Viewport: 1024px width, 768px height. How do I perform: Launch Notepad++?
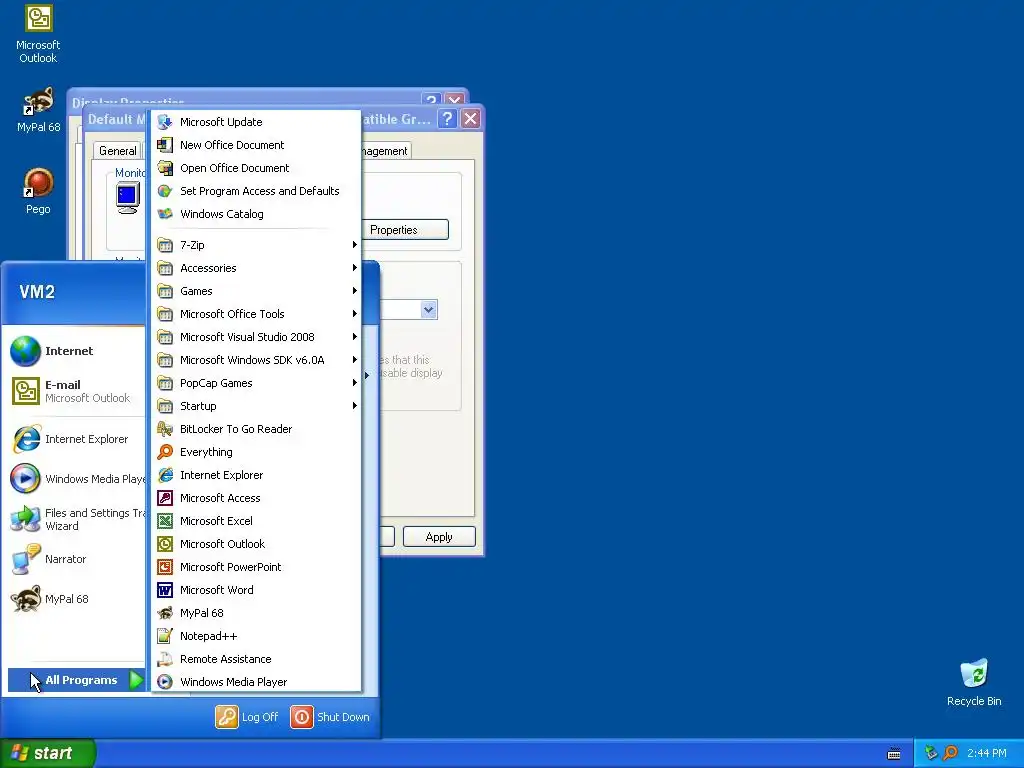pyautogui.click(x=256, y=635)
